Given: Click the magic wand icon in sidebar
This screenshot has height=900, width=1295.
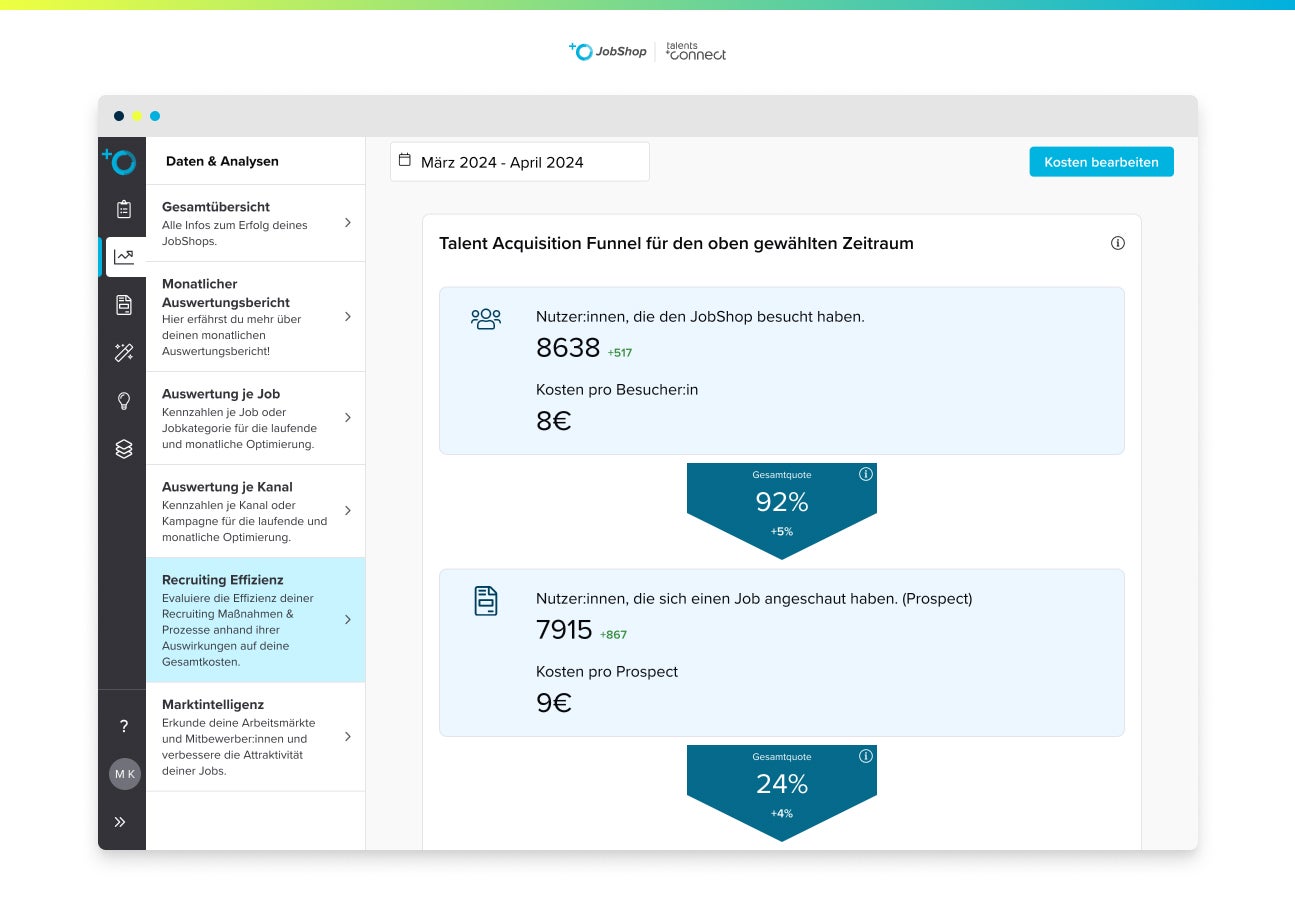Looking at the screenshot, I should click(x=124, y=352).
